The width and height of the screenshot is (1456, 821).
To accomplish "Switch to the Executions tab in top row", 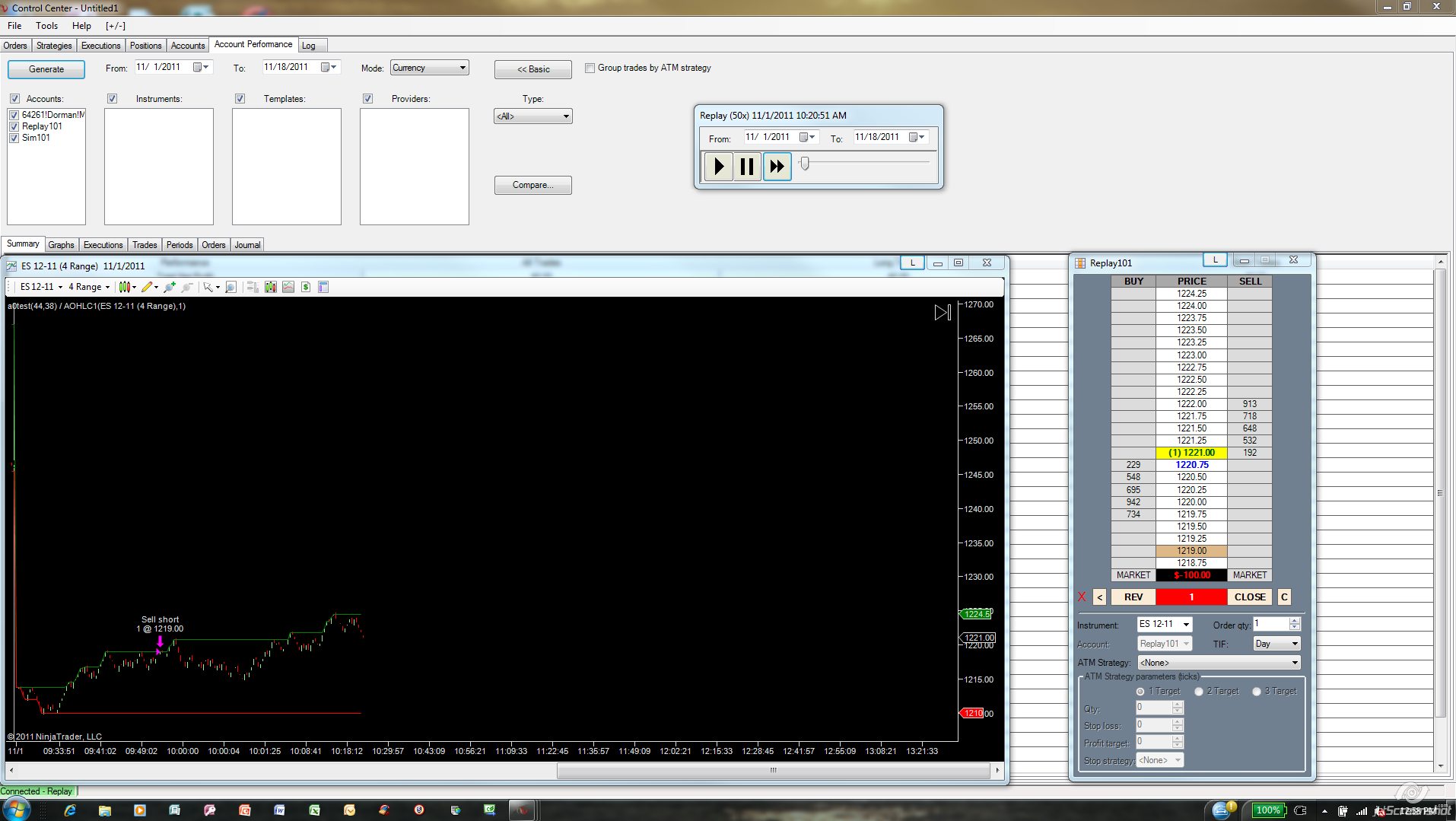I will coord(101,46).
